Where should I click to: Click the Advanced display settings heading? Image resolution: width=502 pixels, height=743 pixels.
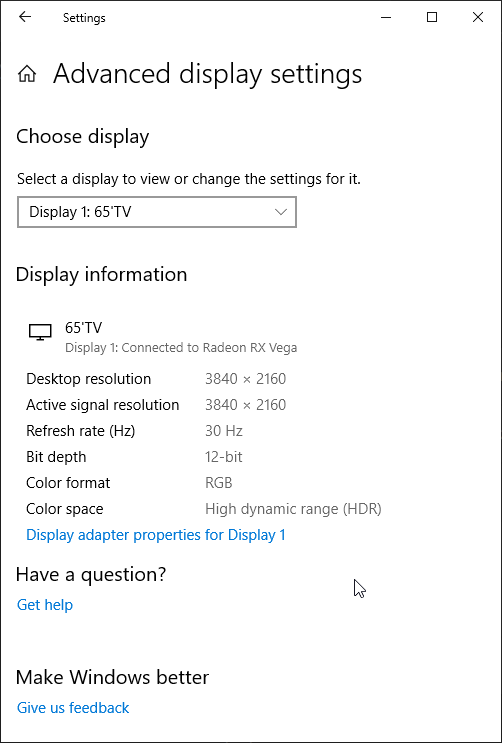click(x=208, y=74)
